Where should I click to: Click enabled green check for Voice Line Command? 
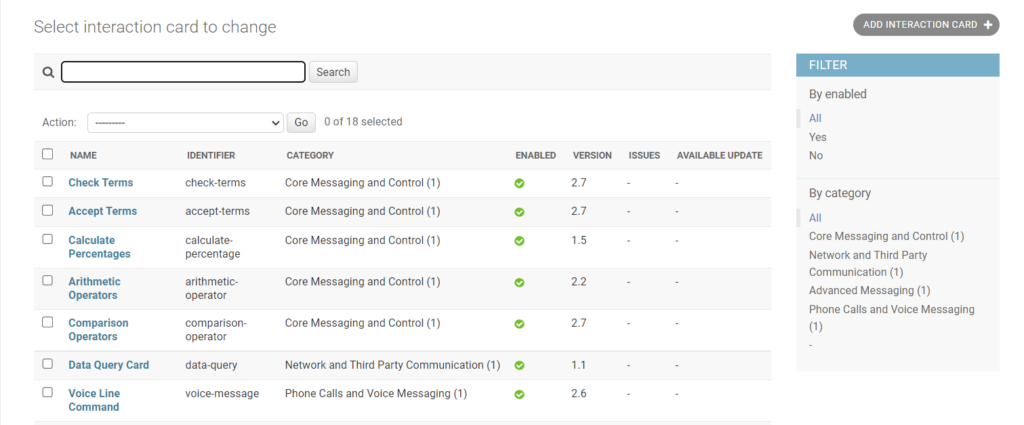click(519, 395)
